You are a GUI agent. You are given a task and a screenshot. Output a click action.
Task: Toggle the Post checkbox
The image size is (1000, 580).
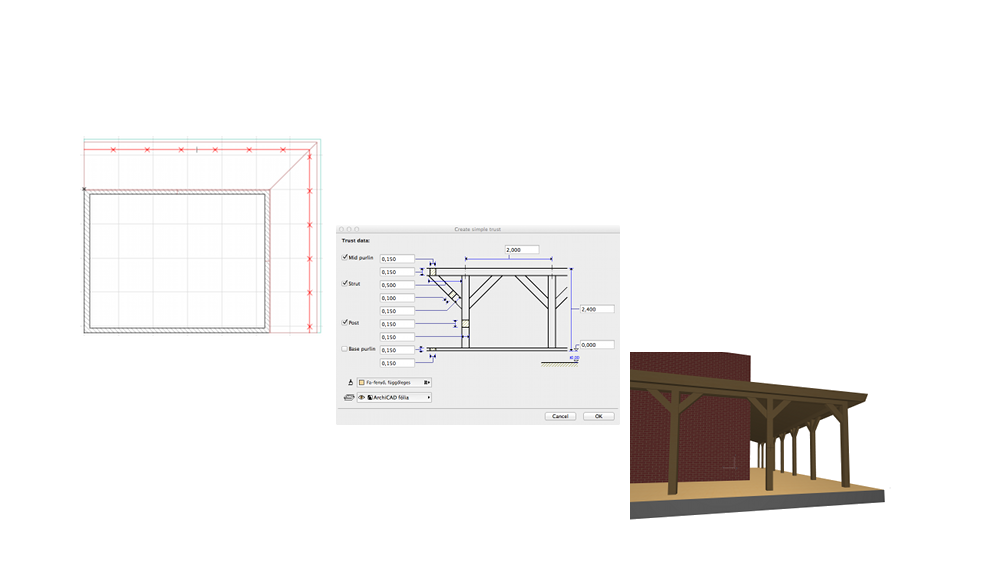[x=346, y=323]
